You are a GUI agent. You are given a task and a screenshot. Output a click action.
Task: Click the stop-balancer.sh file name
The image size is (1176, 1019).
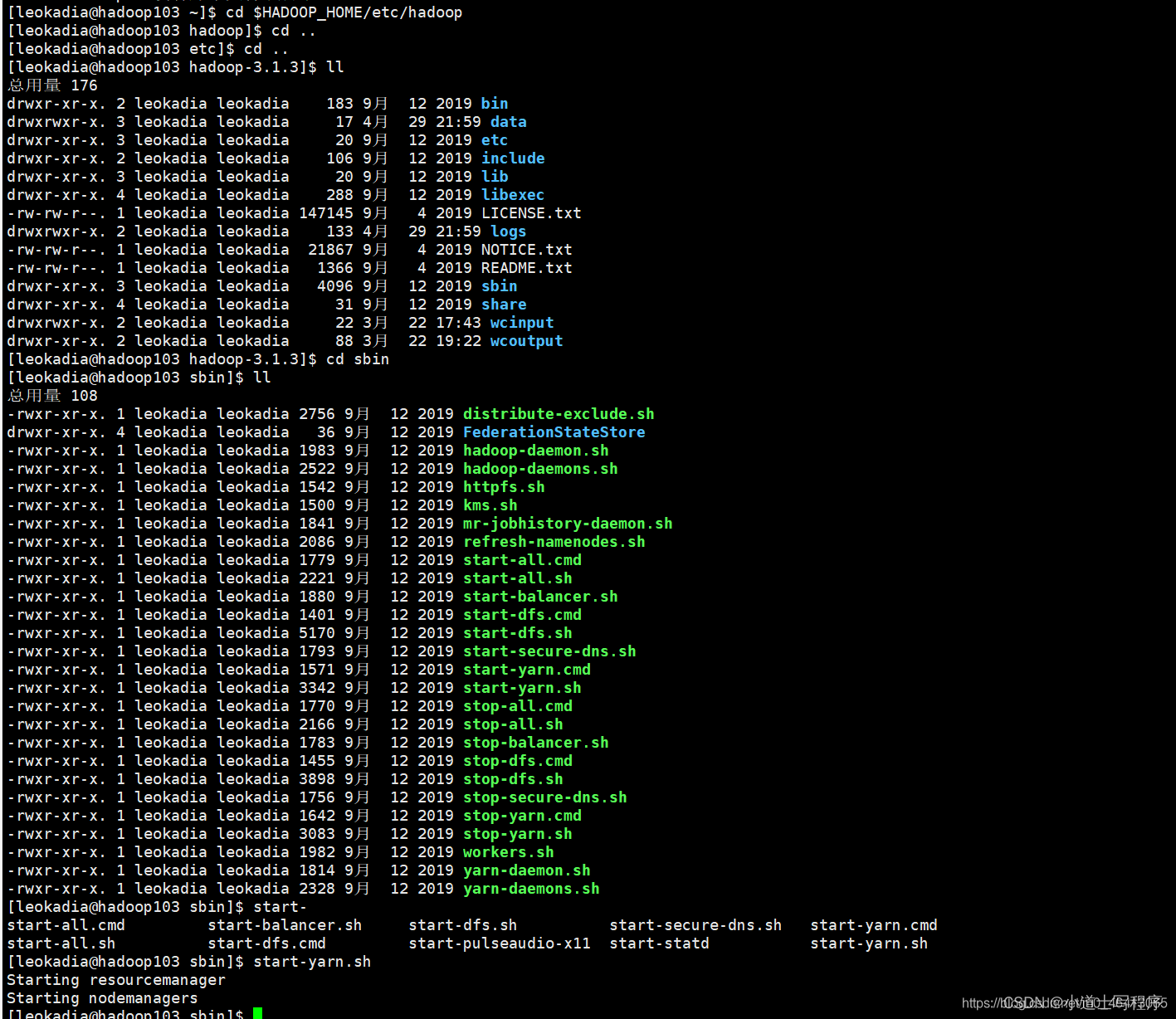(536, 743)
